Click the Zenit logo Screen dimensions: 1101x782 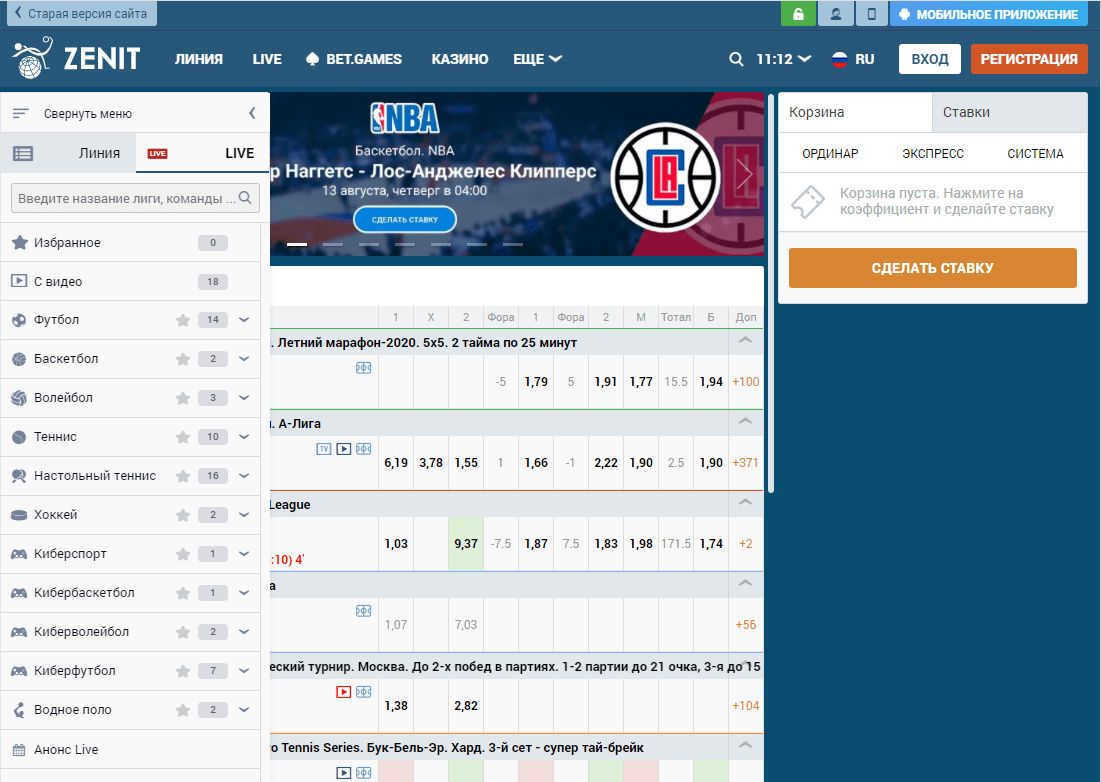point(77,58)
